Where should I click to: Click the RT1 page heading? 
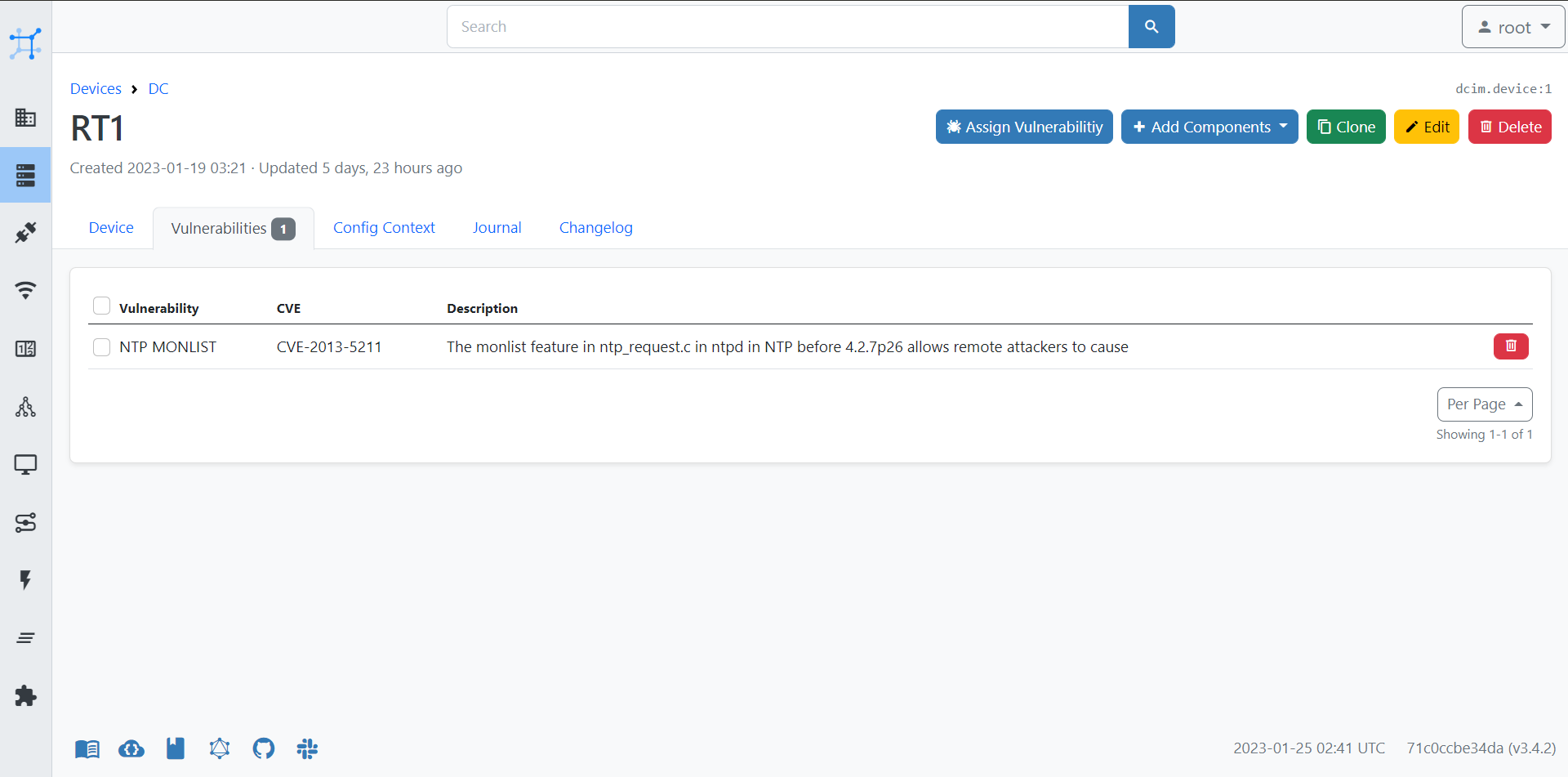point(97,128)
